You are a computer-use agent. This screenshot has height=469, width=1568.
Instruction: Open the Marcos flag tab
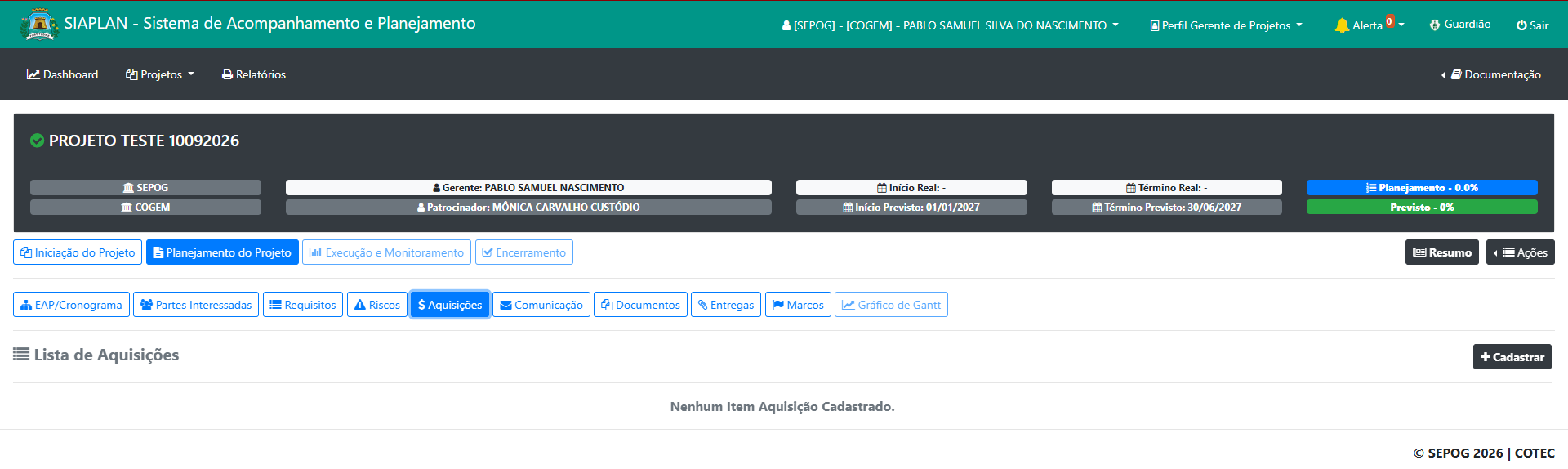click(x=798, y=305)
